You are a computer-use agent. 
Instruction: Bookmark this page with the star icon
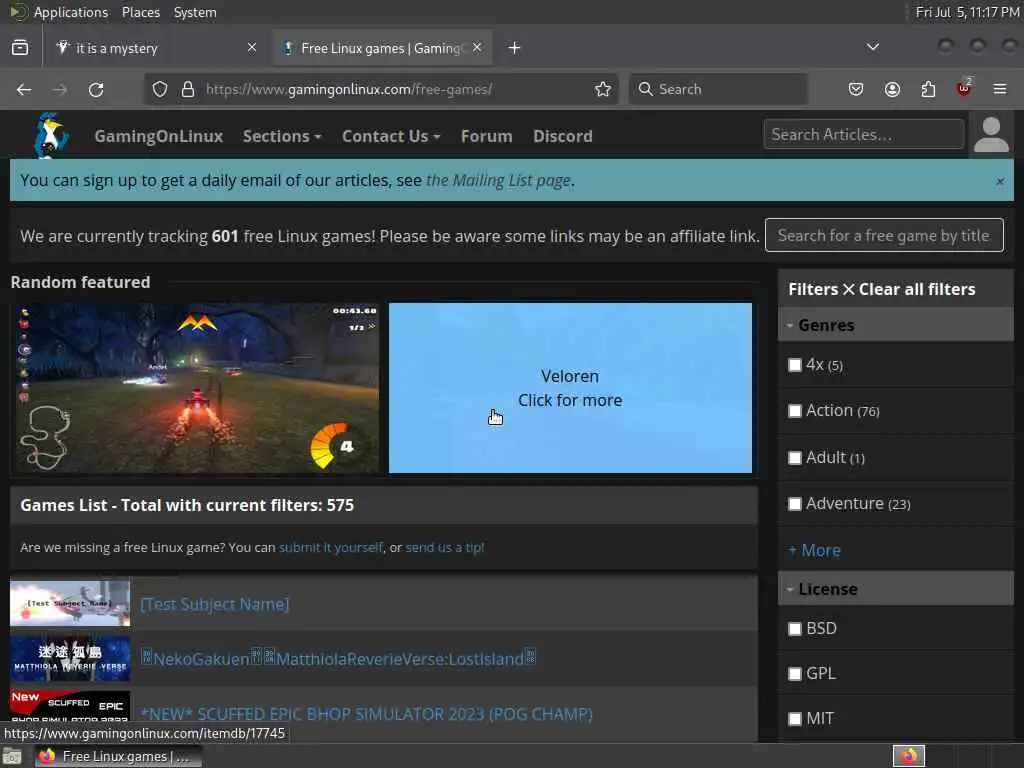tap(603, 89)
